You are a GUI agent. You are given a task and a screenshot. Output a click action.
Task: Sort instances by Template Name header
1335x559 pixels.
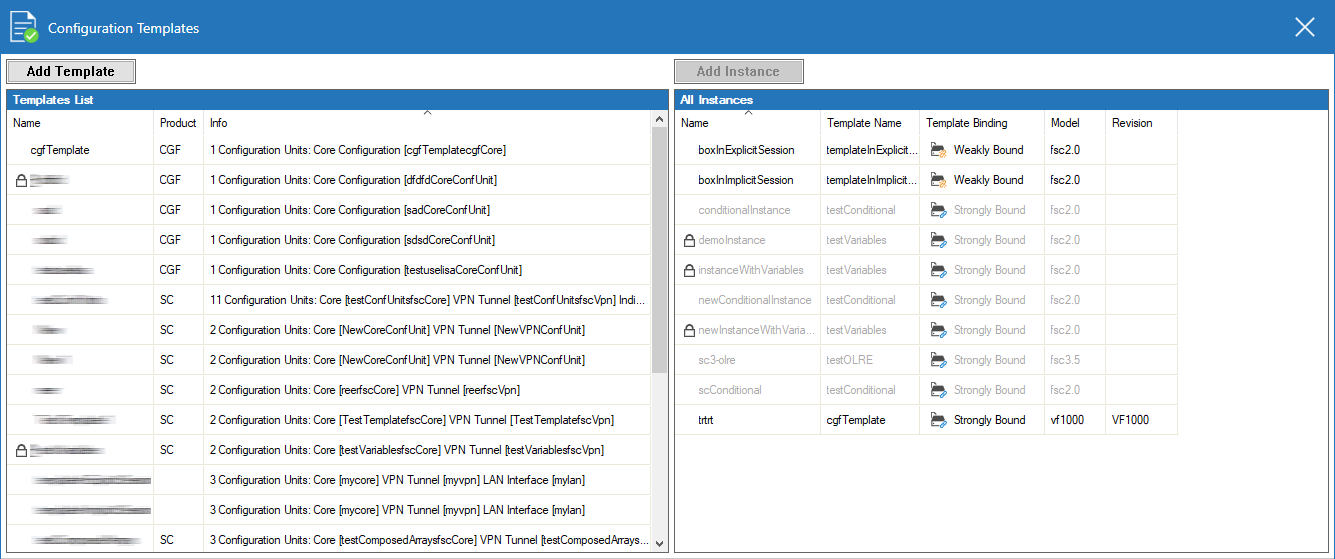coord(870,123)
